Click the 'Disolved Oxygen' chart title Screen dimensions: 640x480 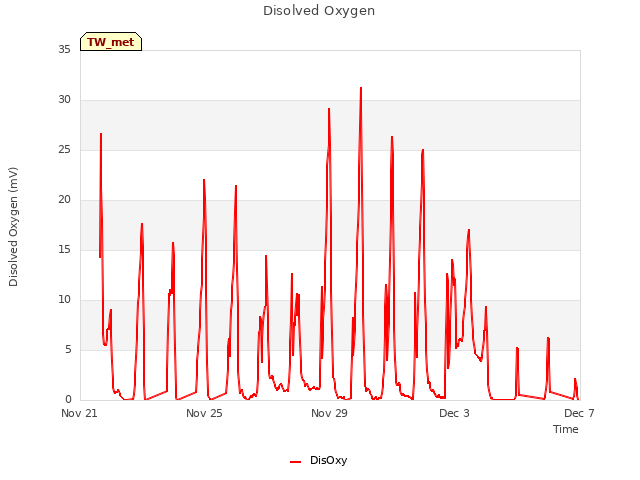point(319,11)
